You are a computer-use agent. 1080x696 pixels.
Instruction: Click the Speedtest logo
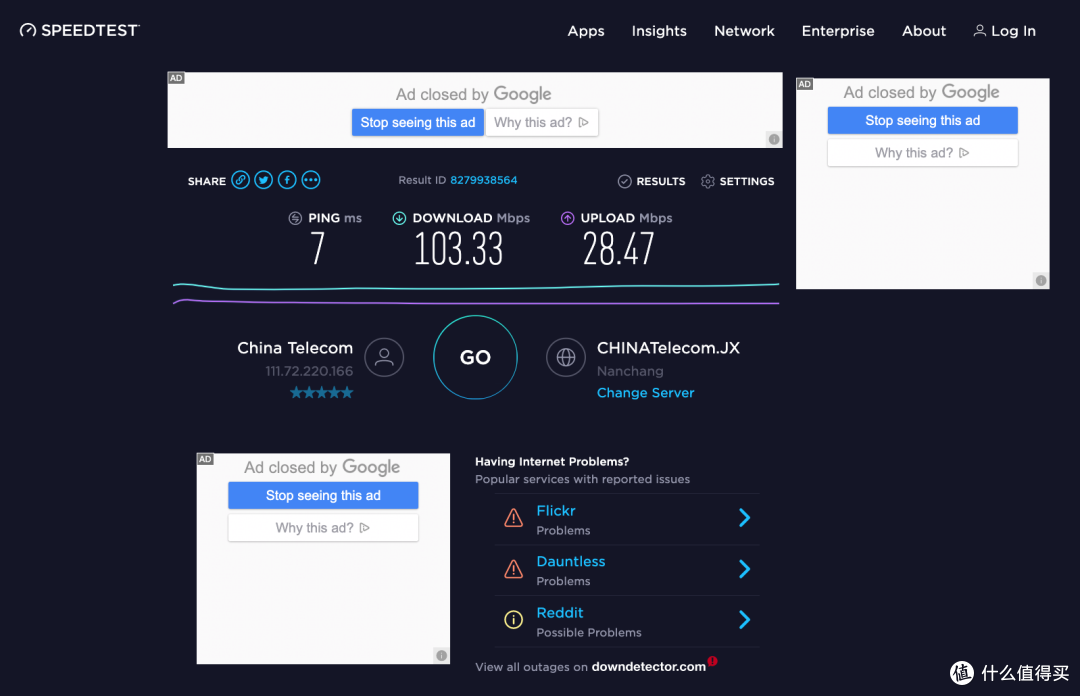pos(79,30)
